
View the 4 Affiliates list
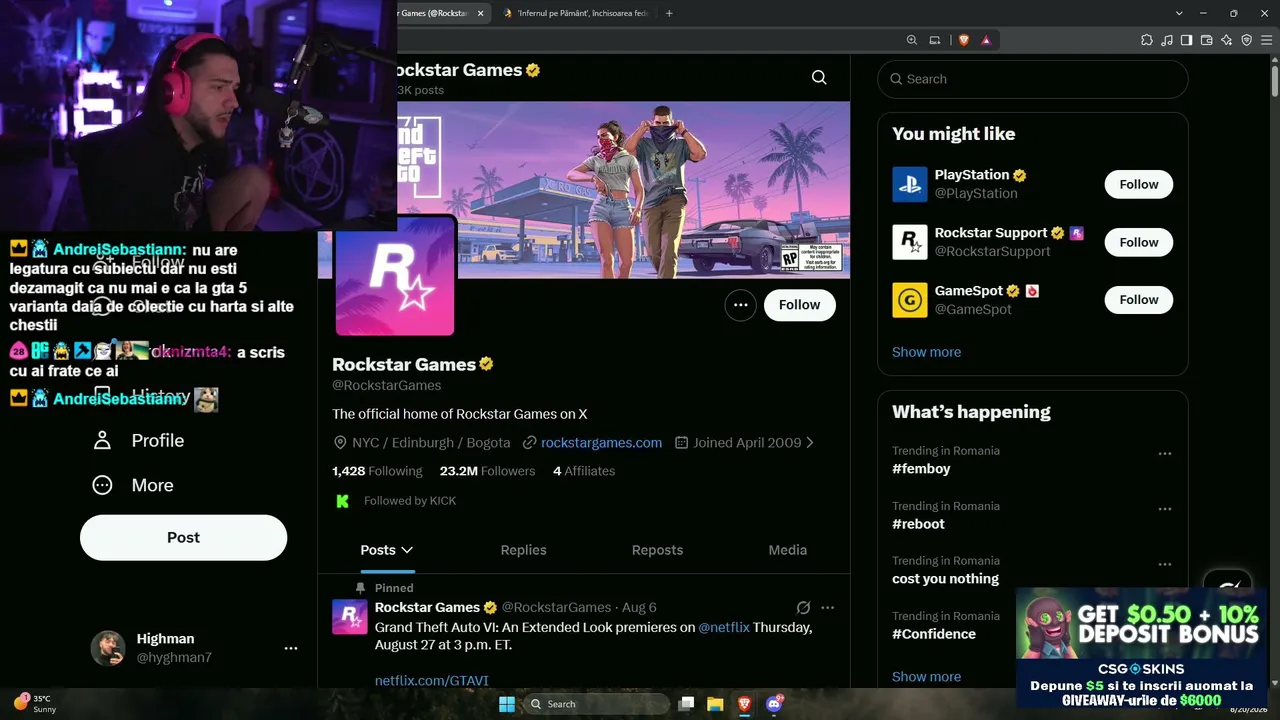click(584, 471)
